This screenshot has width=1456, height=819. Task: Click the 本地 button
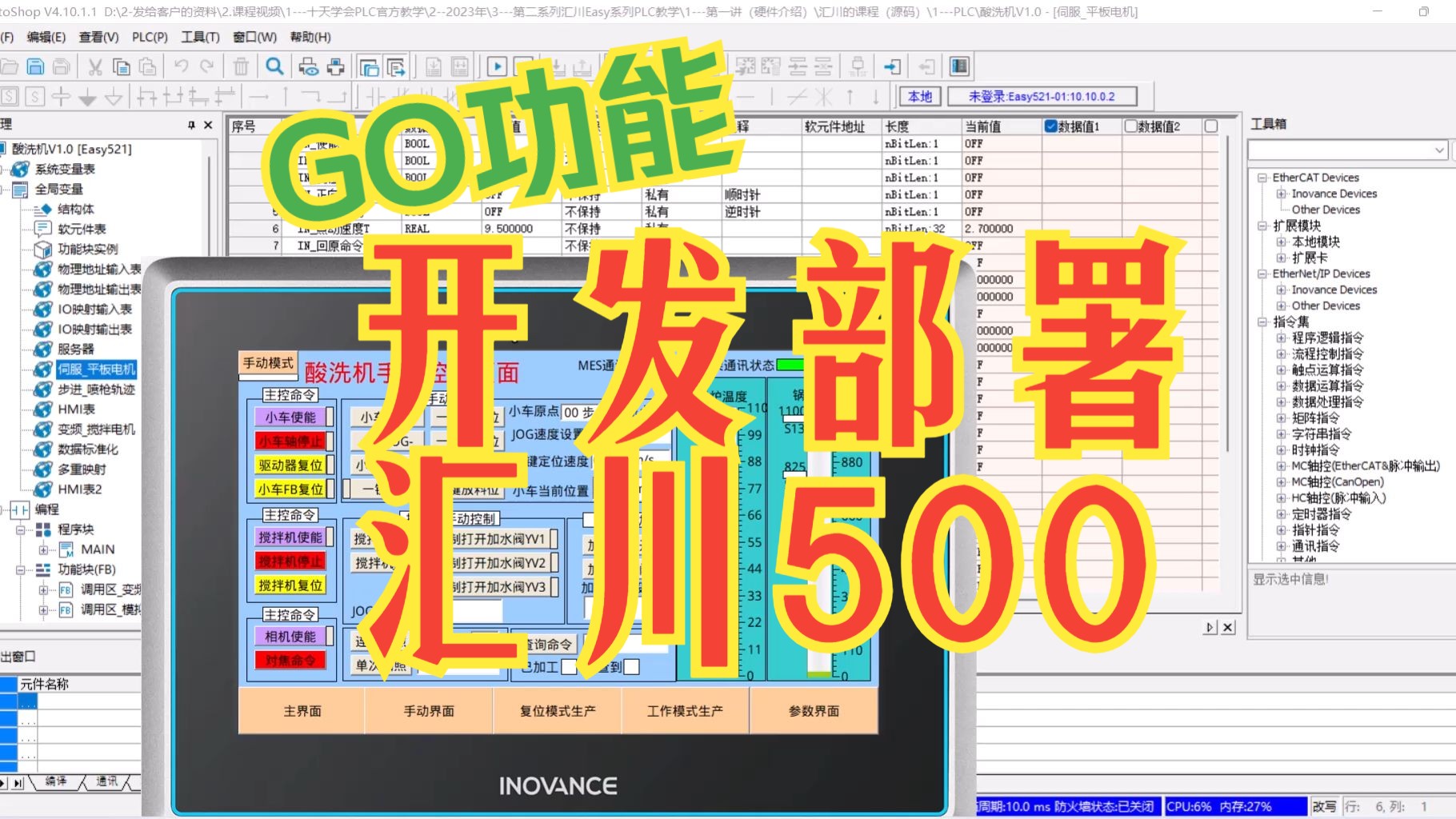pos(920,97)
